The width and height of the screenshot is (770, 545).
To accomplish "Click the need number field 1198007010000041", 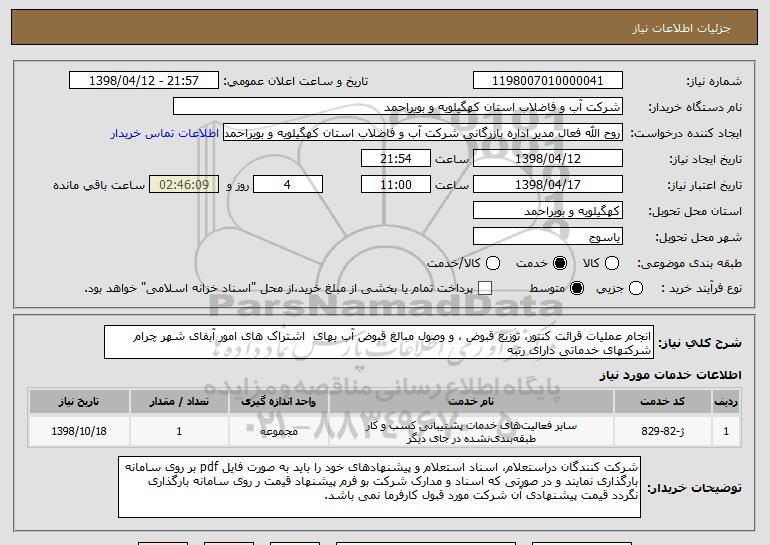I will pyautogui.click(x=548, y=81).
